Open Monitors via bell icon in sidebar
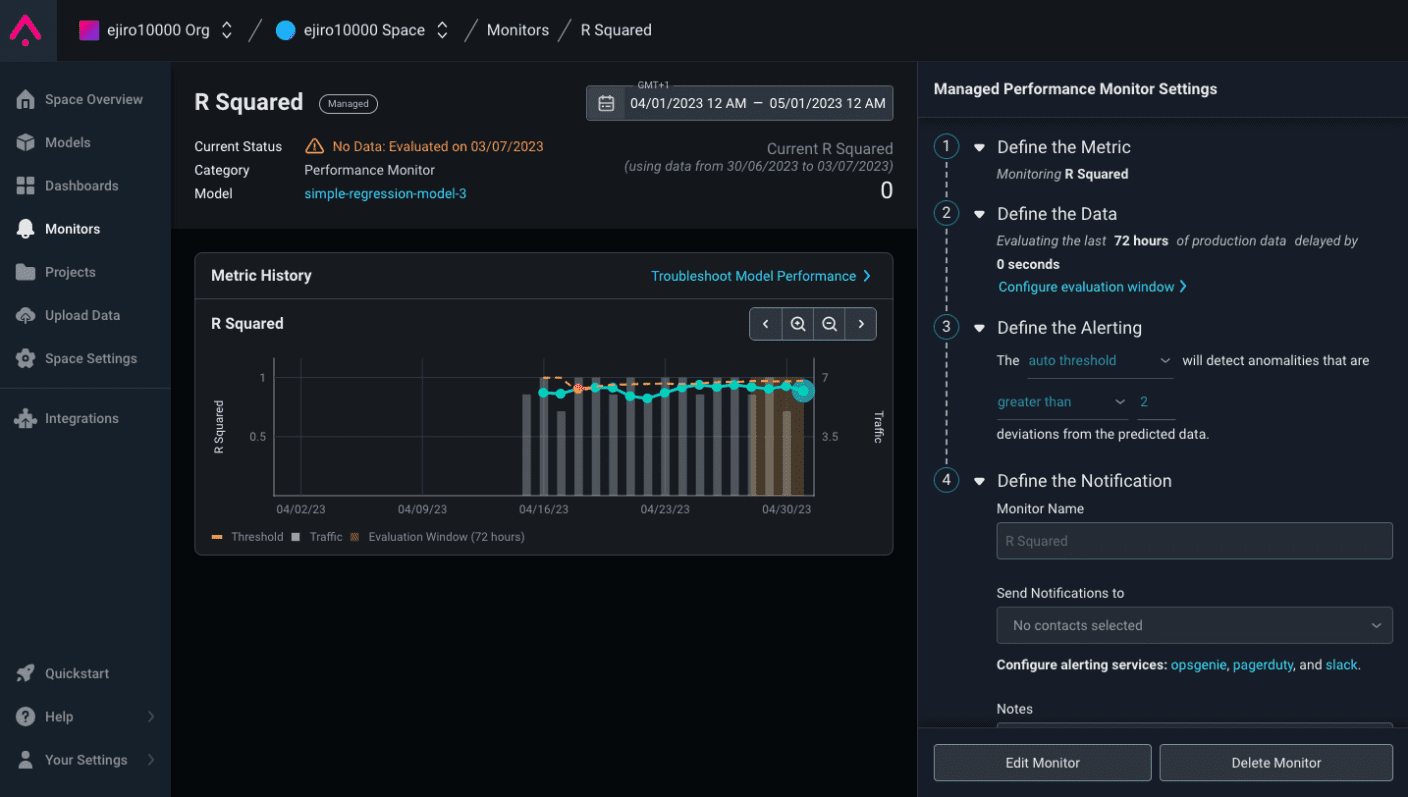 (26, 229)
